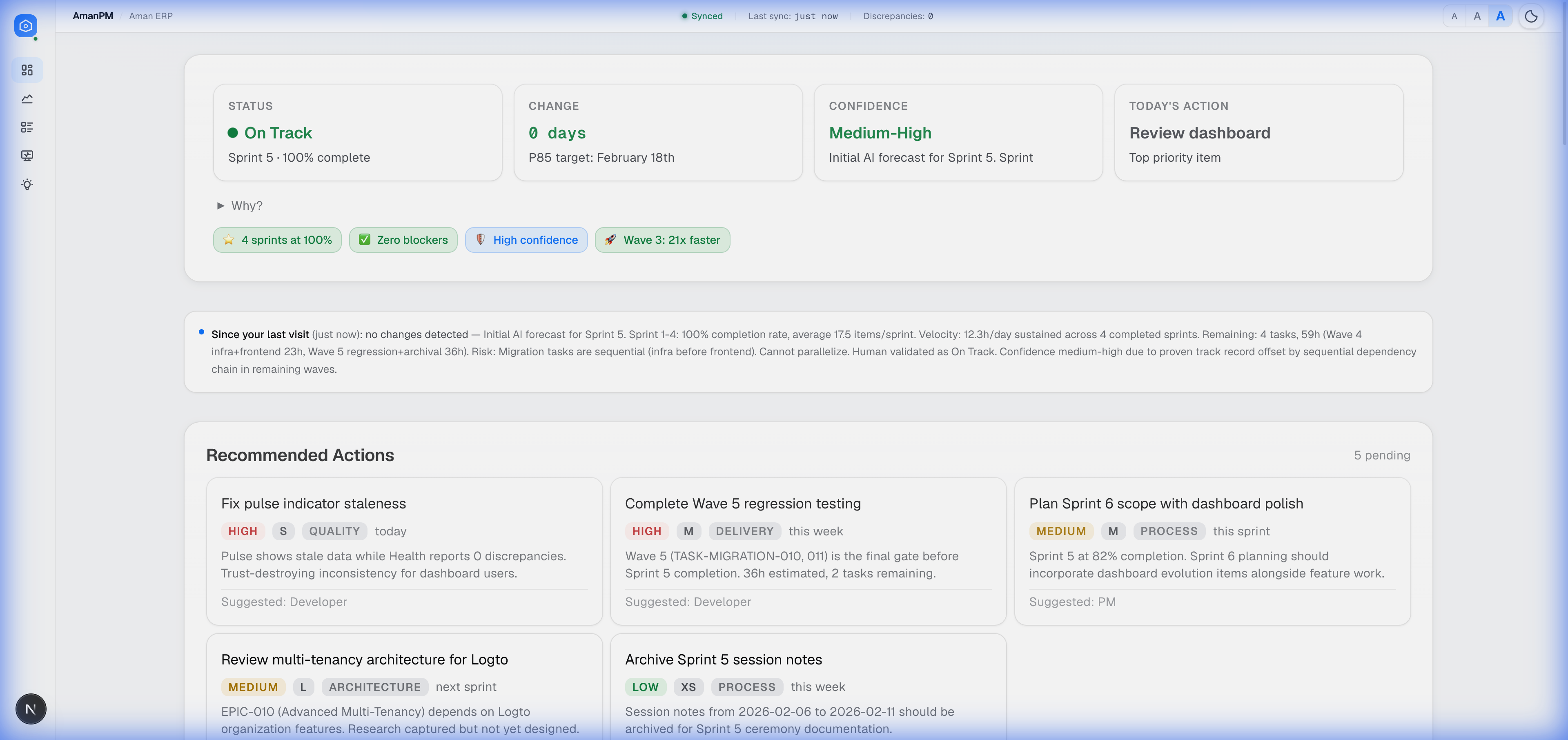The image size is (1568, 740).
Task: Click the AmanPM hexagon logo icon
Action: point(26,26)
